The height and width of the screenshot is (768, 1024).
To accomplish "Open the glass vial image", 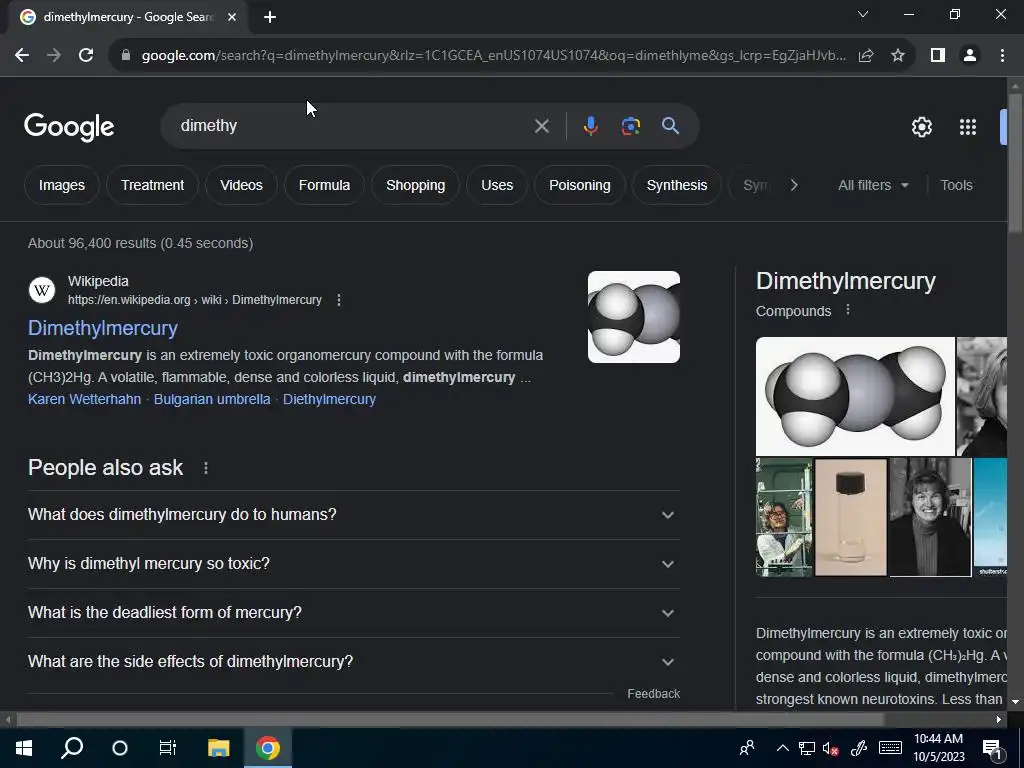I will [851, 517].
